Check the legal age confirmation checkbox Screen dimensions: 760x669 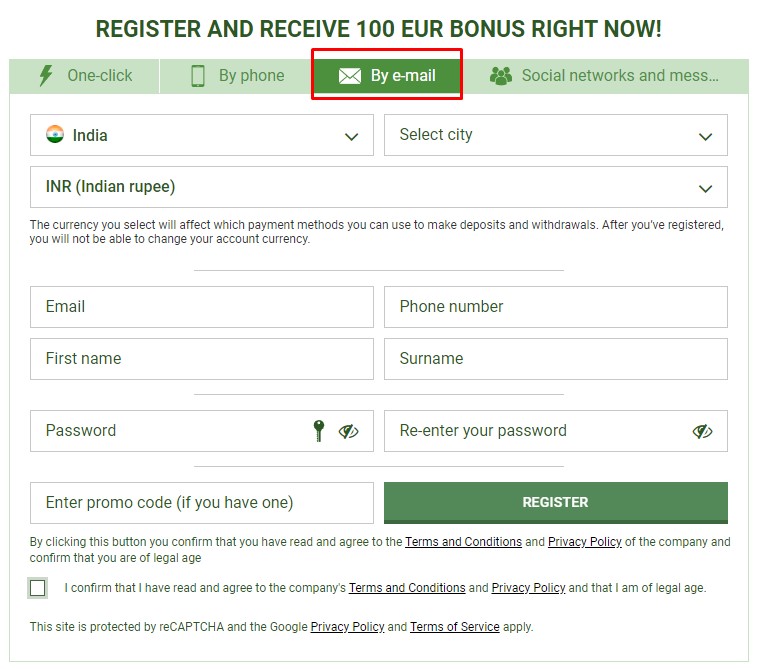[x=38, y=588]
